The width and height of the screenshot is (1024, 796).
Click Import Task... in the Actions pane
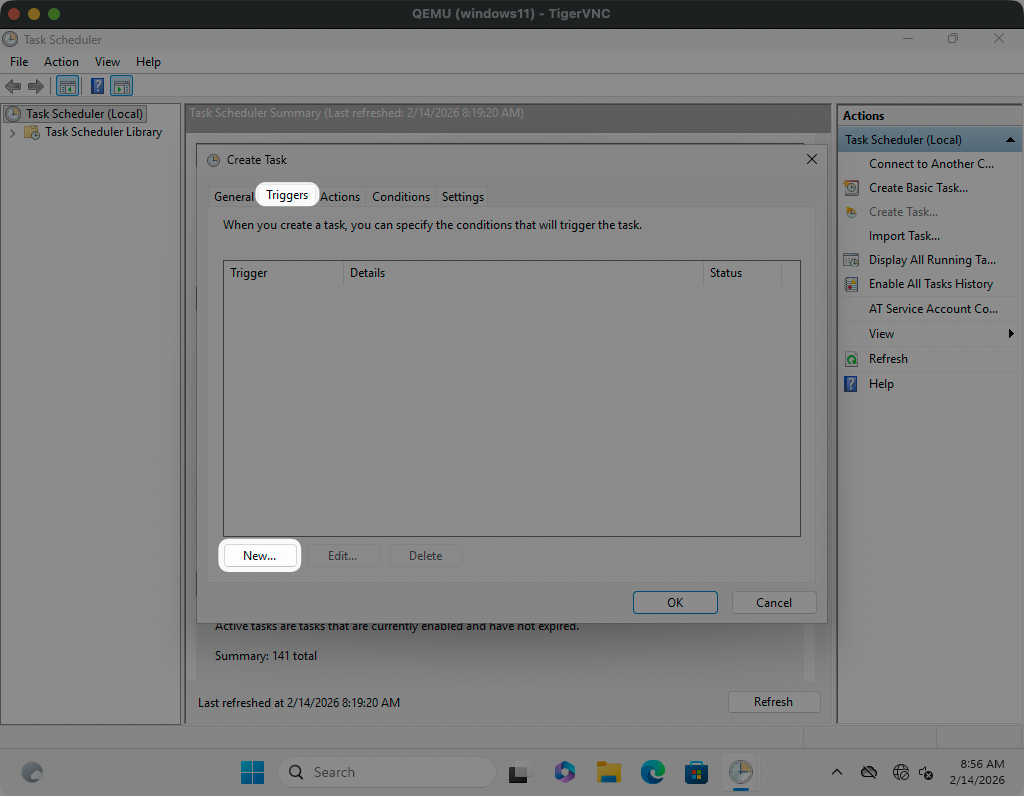click(x=904, y=236)
